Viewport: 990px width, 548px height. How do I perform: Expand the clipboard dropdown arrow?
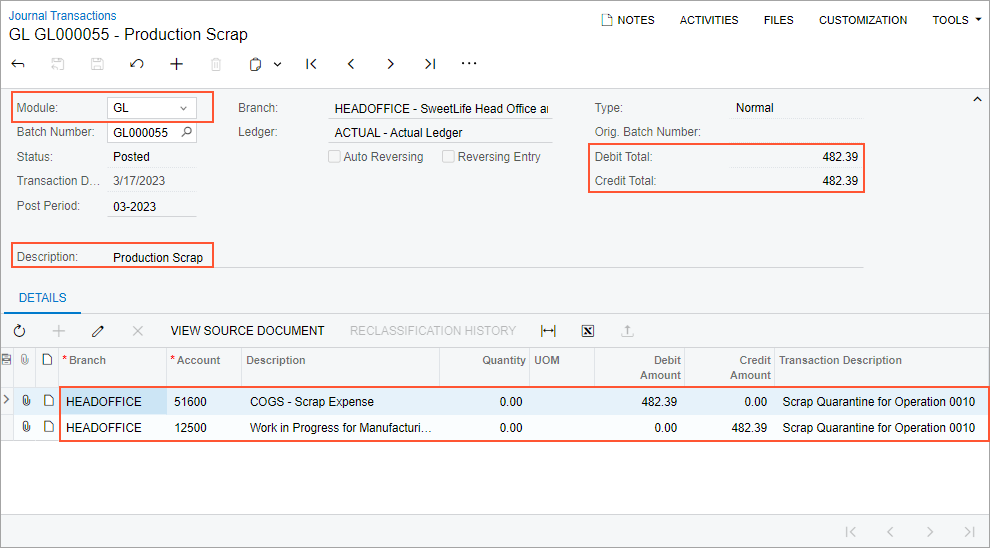click(x=277, y=64)
